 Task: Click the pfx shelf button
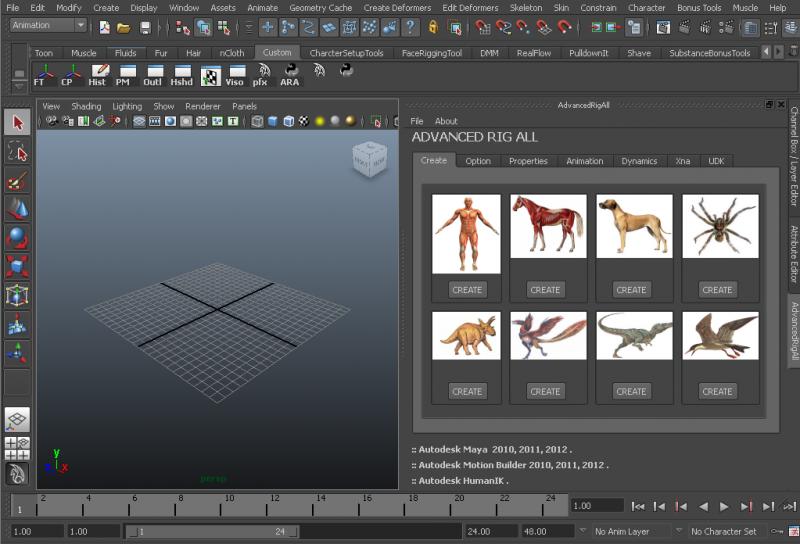tap(263, 76)
